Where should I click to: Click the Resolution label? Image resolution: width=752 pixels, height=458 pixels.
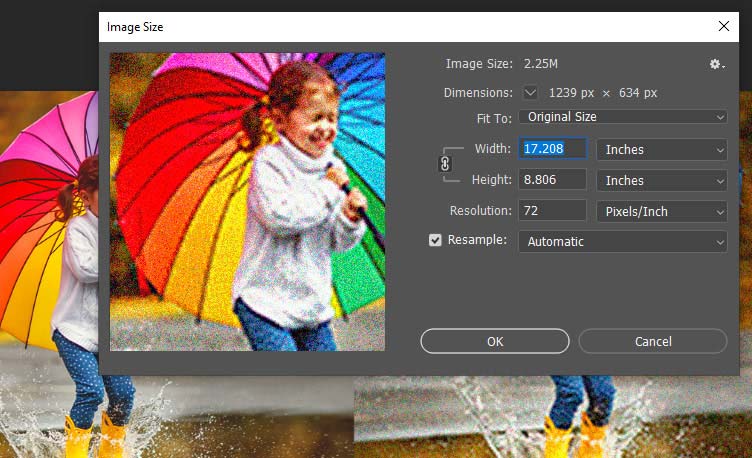tap(480, 211)
